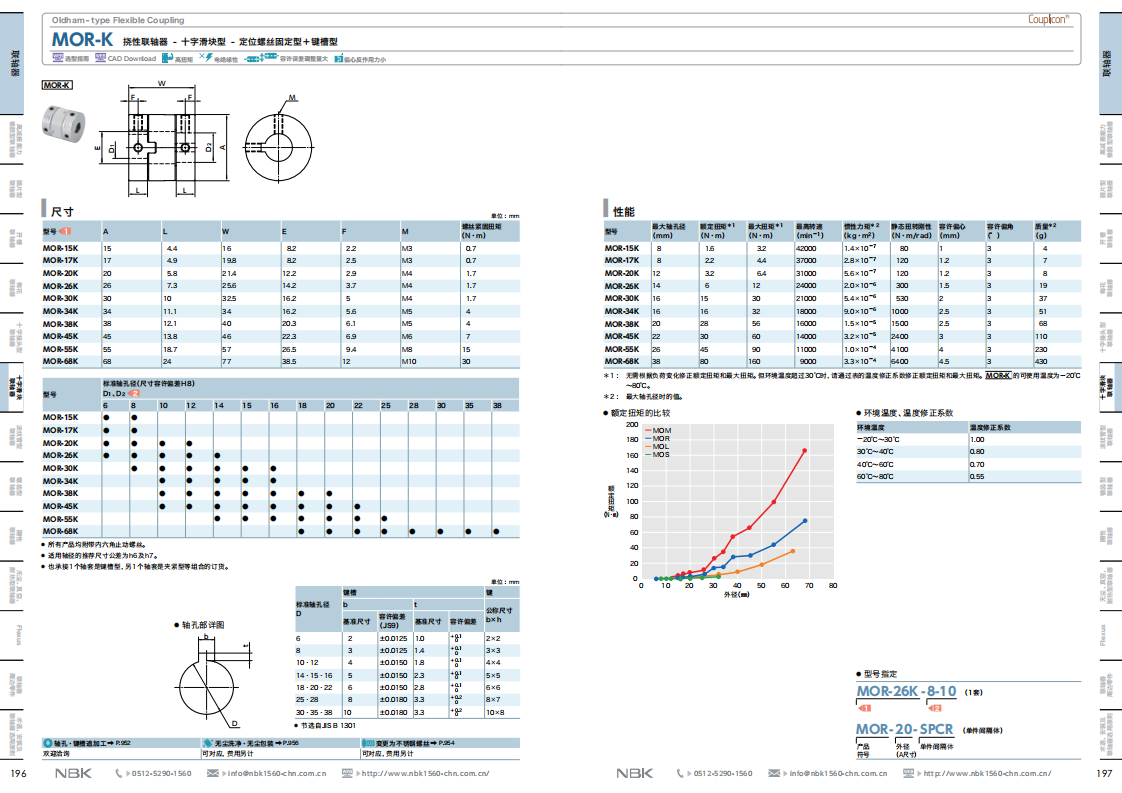Click the 轴孔部详图 label

[x=203, y=625]
